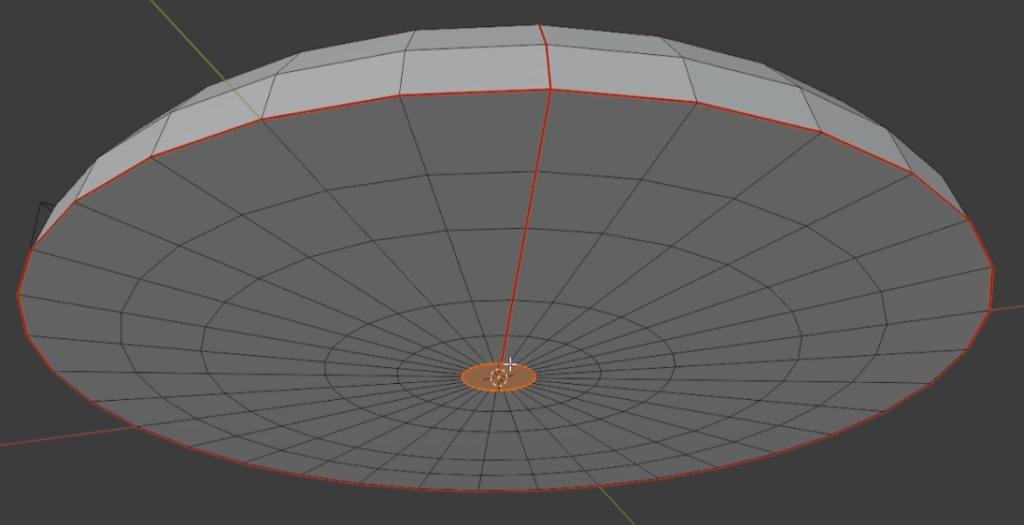Select the orange highlighted center face
Viewport: 1024px width, 525px height.
point(499,377)
